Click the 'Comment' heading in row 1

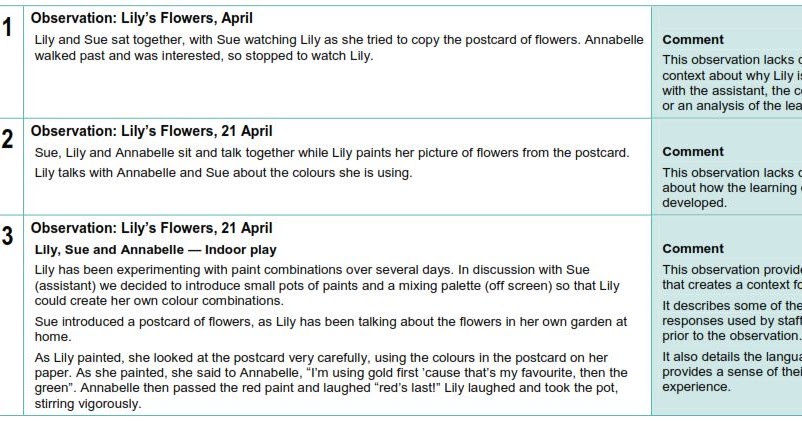(693, 40)
